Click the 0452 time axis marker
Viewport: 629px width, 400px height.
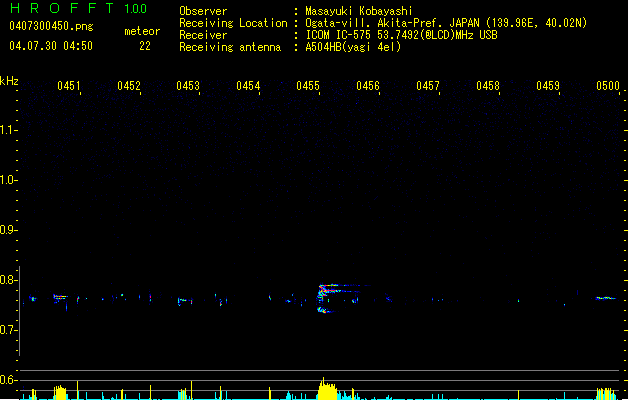point(129,86)
